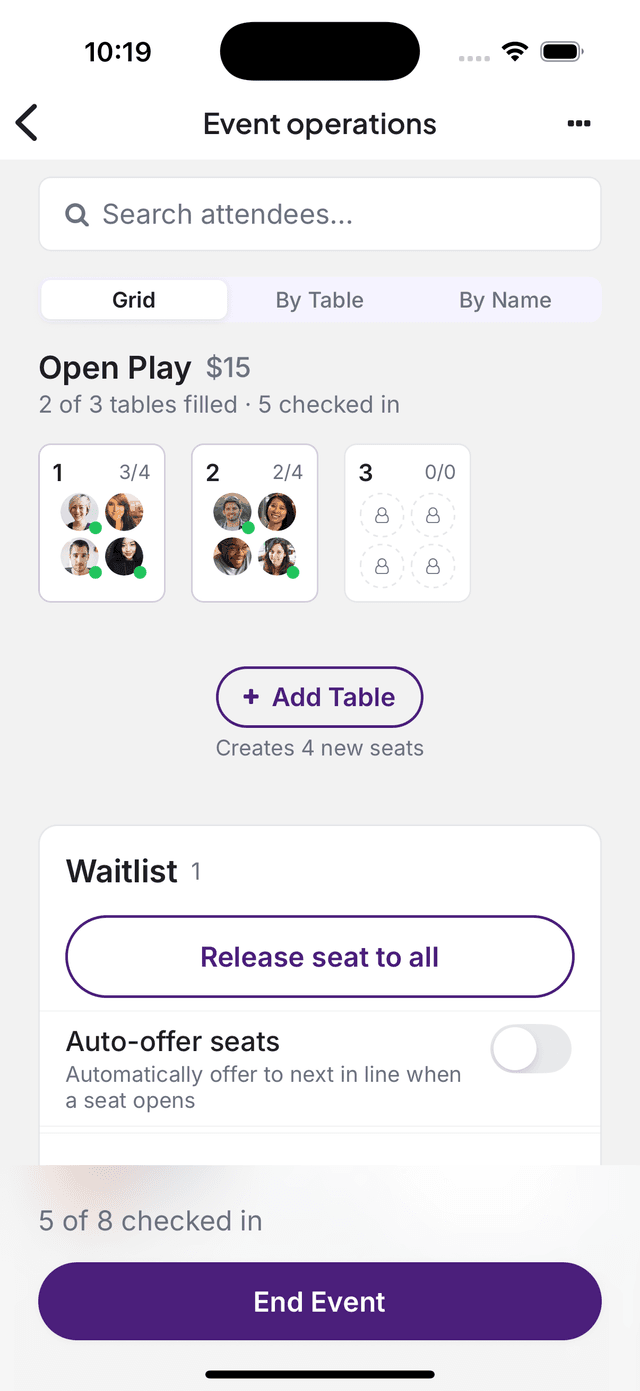Click the Wi-Fi status icon
Screen dimensions: 640x1391
click(x=515, y=50)
